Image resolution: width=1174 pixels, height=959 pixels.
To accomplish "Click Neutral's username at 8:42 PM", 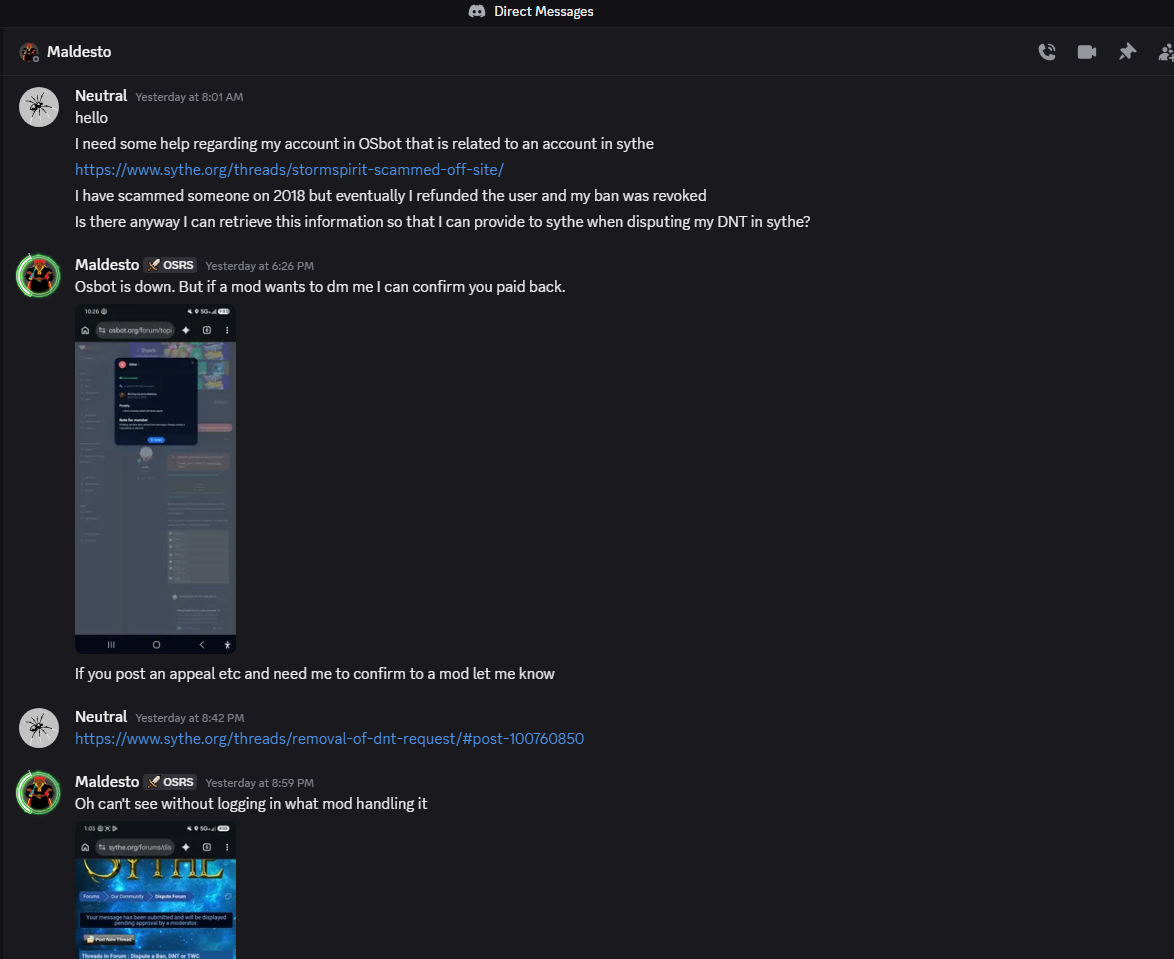I will point(101,716).
